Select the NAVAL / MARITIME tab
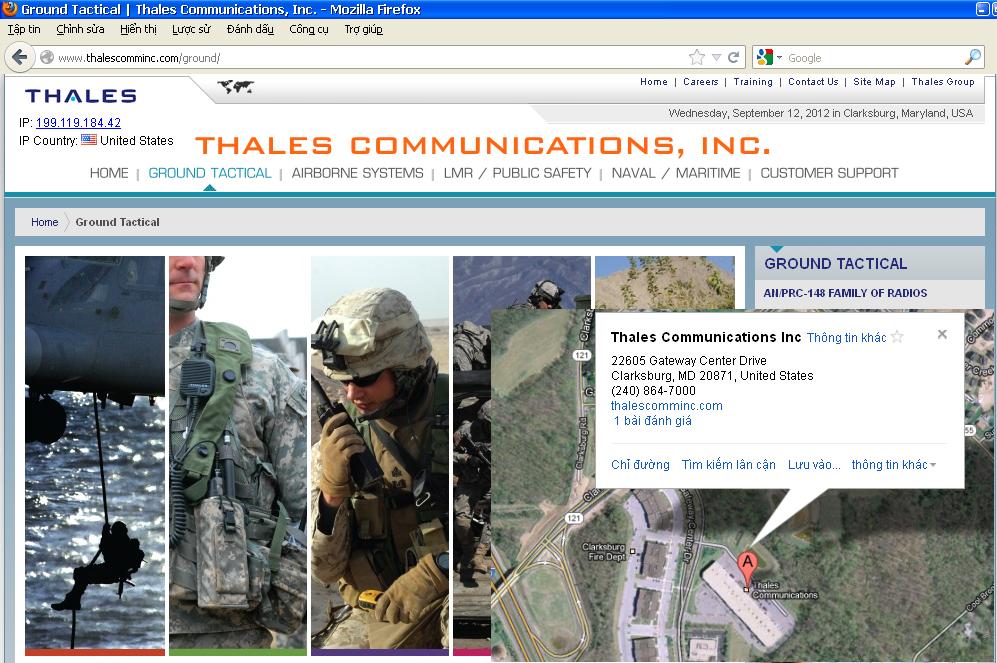This screenshot has width=997, height=663. 676,173
